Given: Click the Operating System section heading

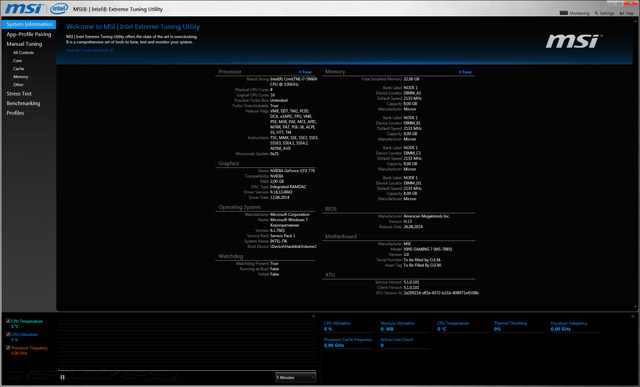Looking at the screenshot, I should [239, 207].
